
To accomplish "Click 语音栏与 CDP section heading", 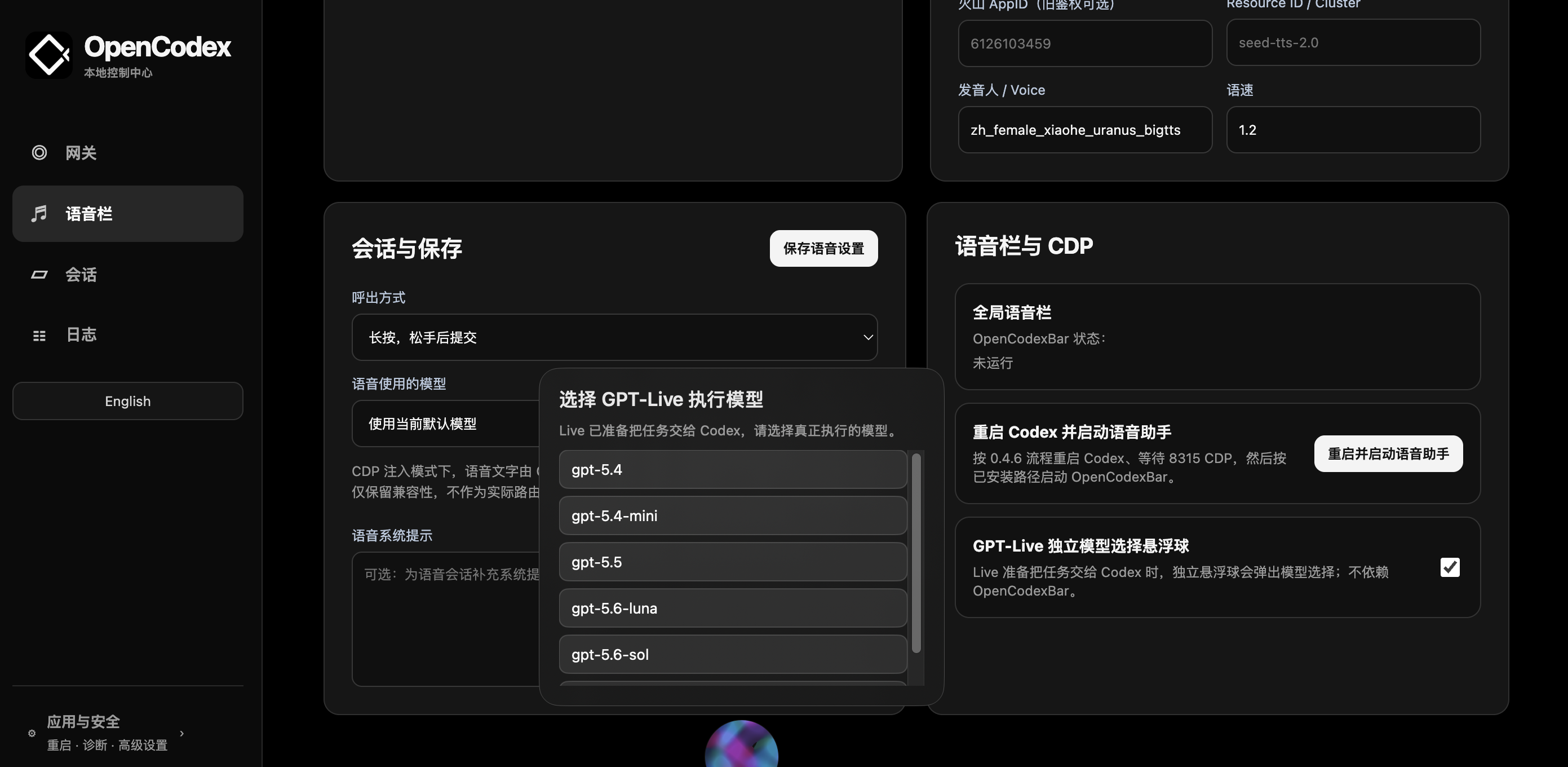I will click(x=1024, y=245).
